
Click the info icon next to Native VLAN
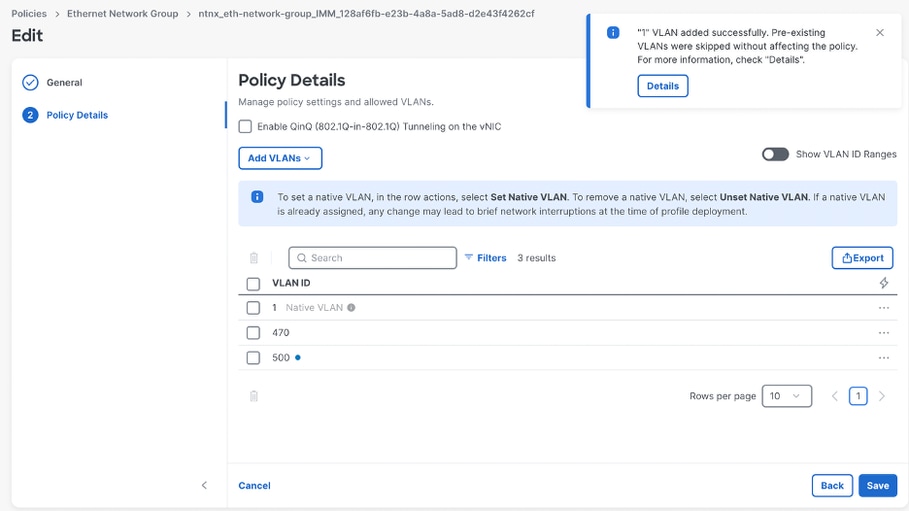351,308
